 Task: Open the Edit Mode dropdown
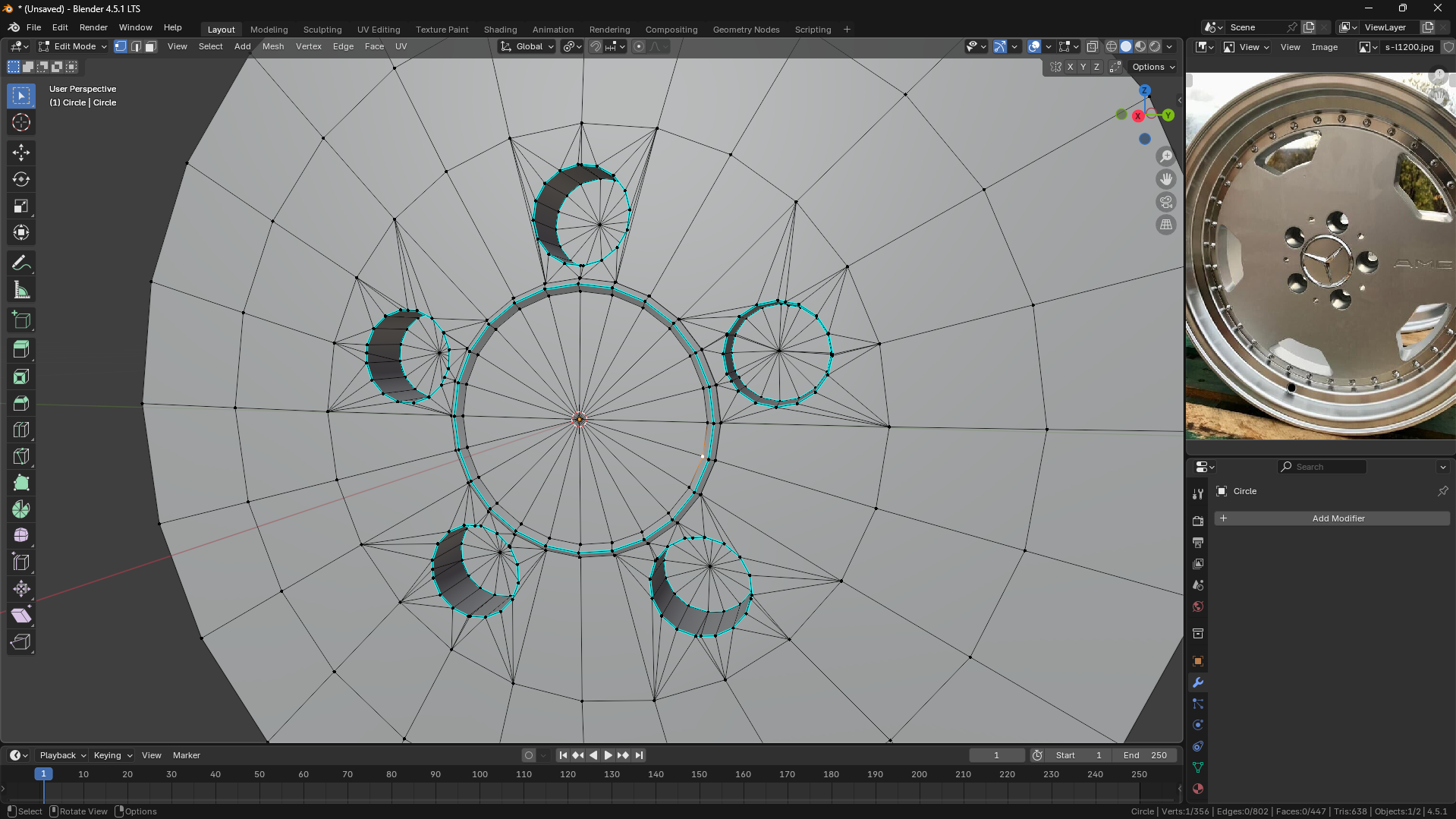74,46
